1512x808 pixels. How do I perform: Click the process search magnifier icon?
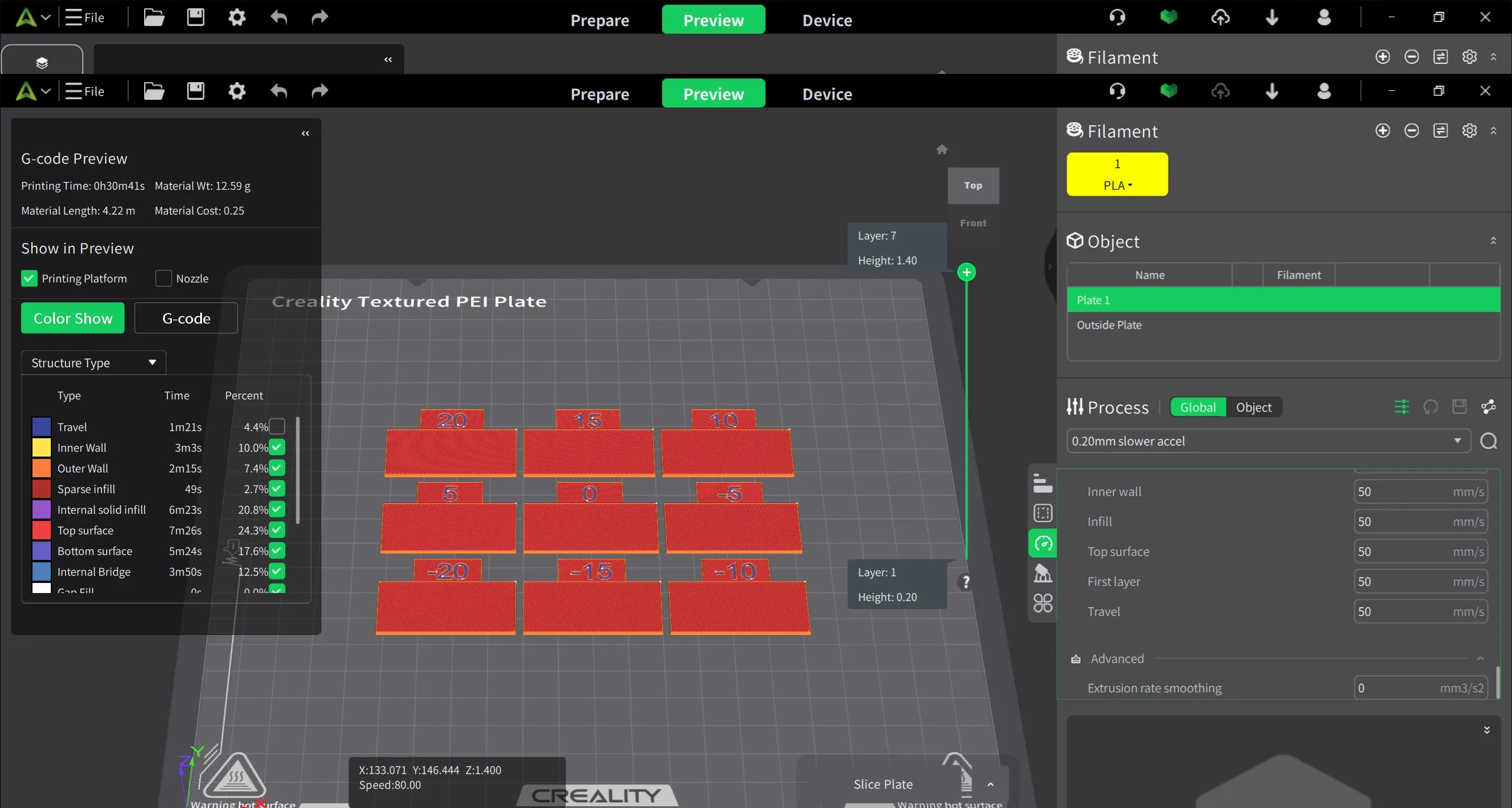pyautogui.click(x=1488, y=441)
